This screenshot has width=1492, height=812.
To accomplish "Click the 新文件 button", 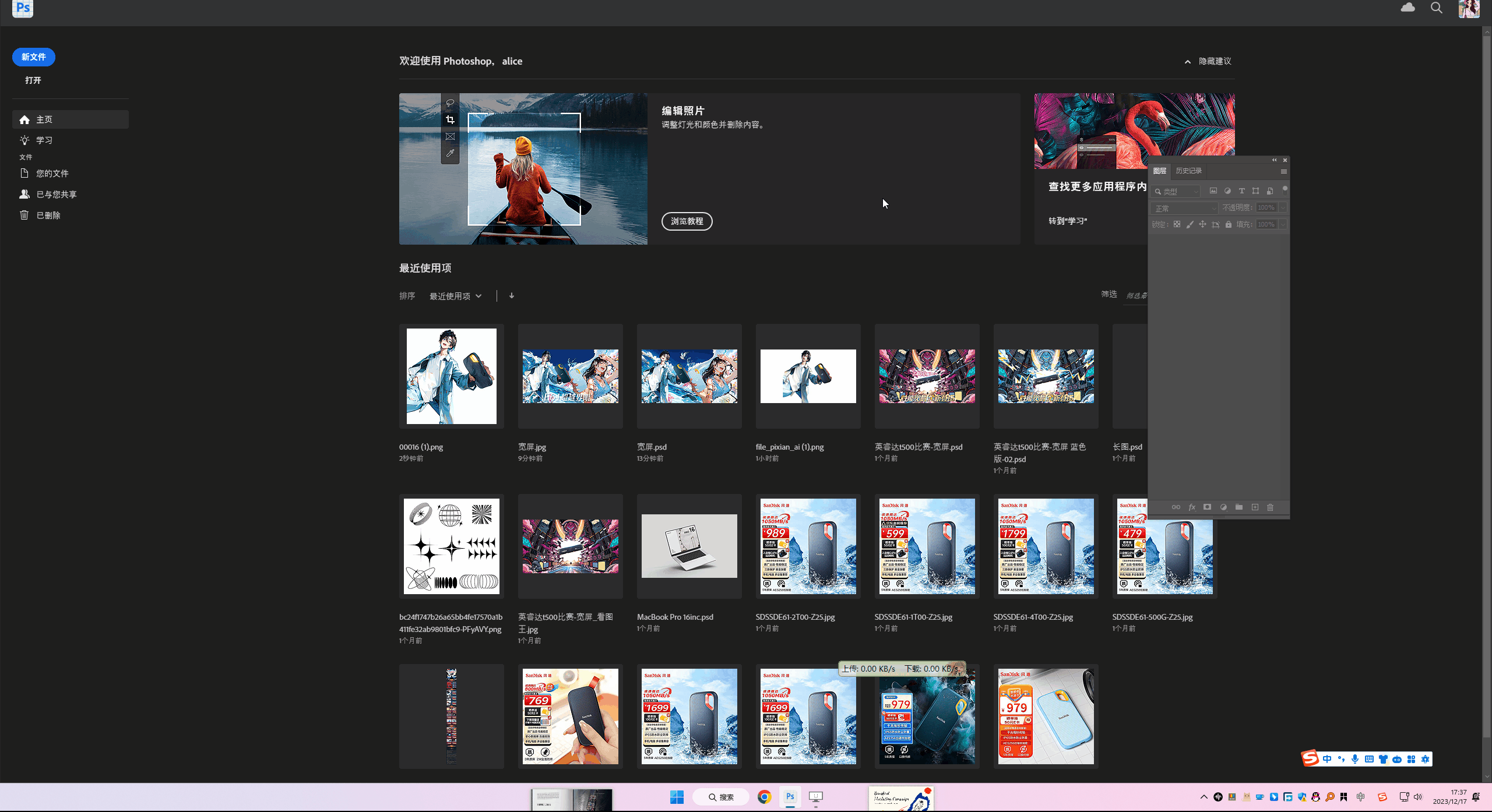I will coord(34,57).
